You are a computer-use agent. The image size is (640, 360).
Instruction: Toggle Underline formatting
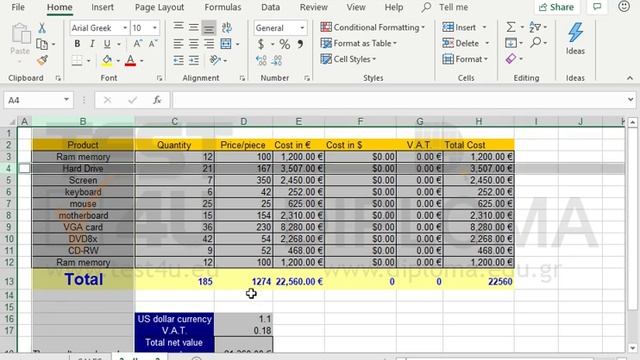[x=107, y=44]
